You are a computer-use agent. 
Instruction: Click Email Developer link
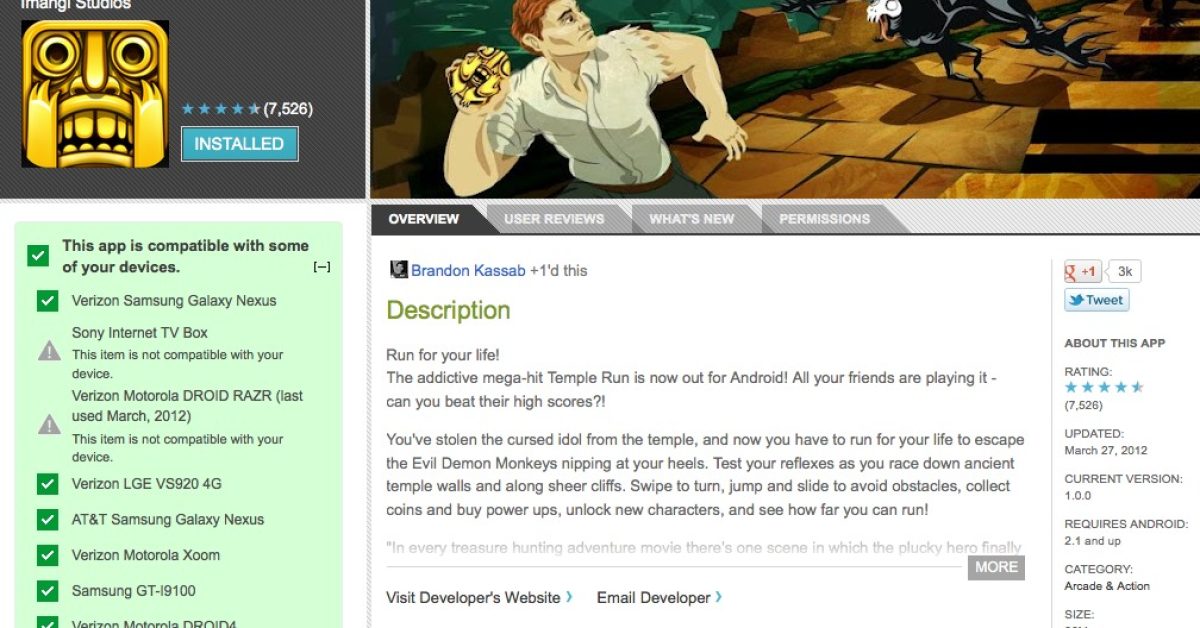[x=659, y=598]
